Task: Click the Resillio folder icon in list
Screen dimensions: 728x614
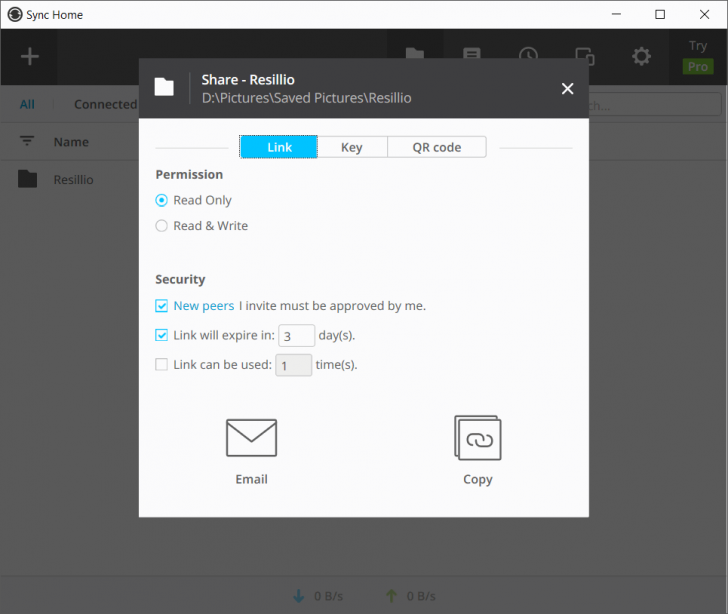Action: click(x=27, y=179)
